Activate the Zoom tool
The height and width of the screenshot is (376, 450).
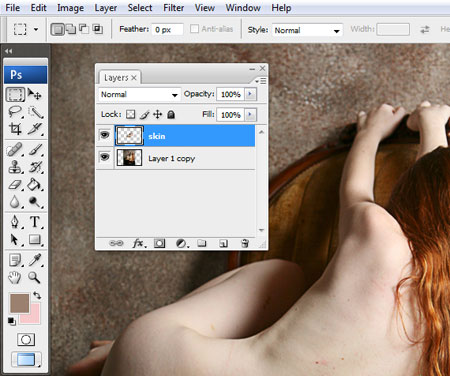[x=34, y=277]
